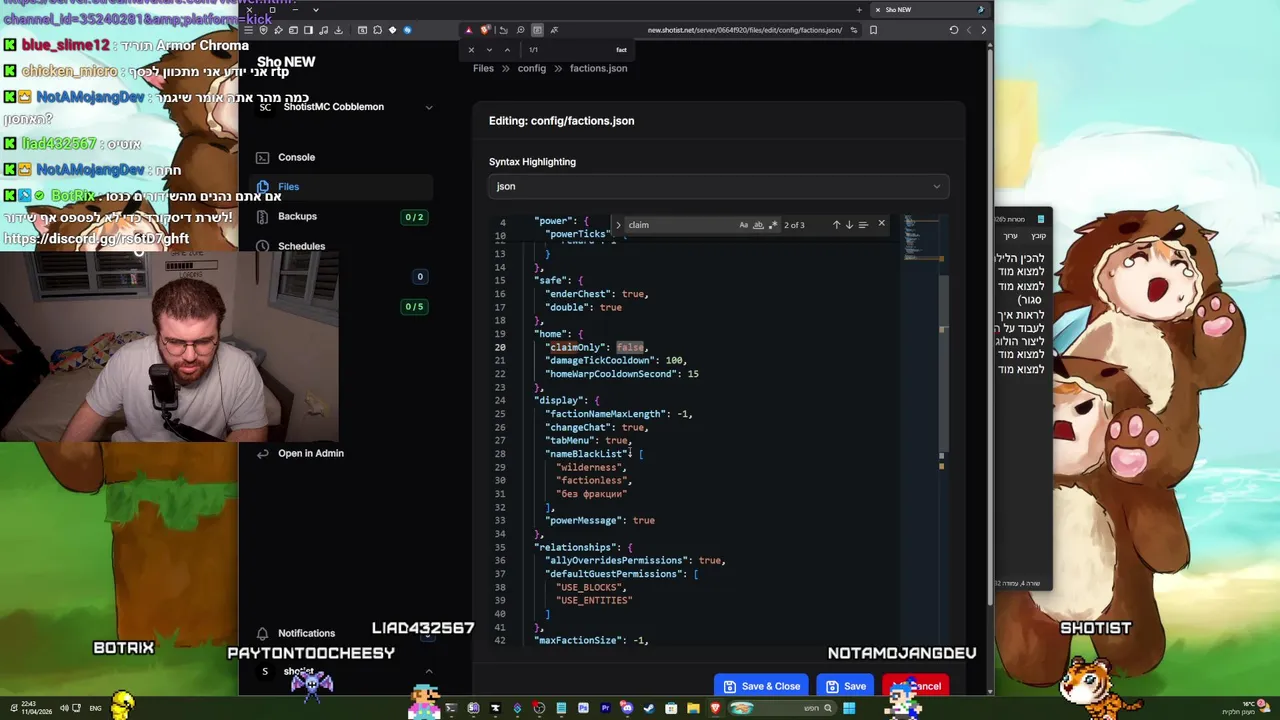Close the editor find widget
The width and height of the screenshot is (1280, 720).
click(x=881, y=224)
